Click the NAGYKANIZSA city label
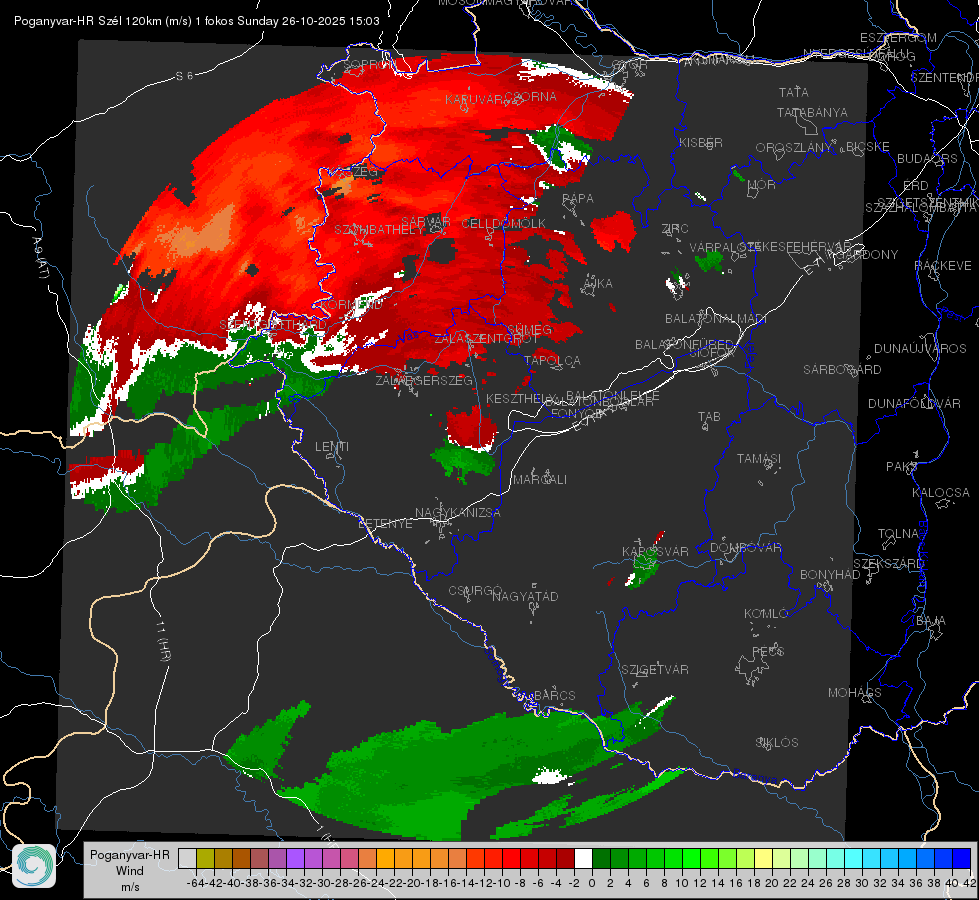Screen dimensions: 979x900 (458, 512)
